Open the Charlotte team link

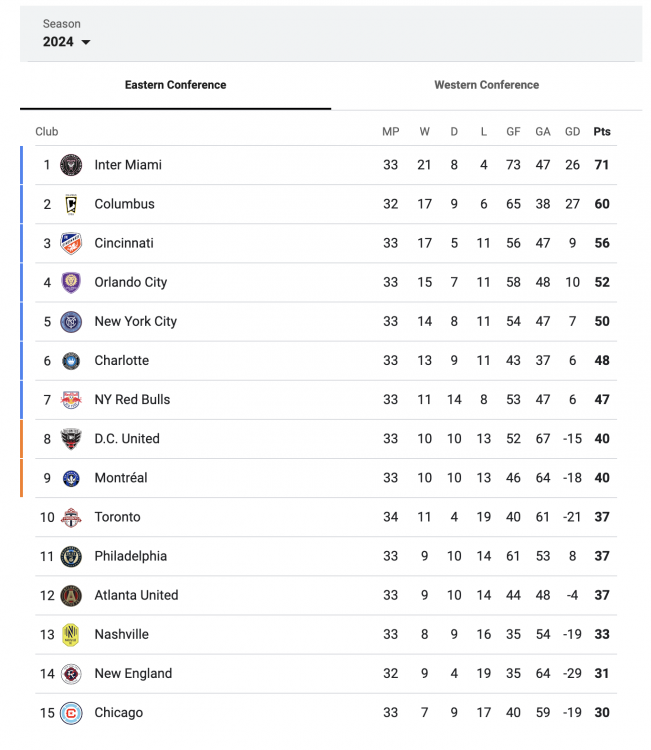point(121,361)
